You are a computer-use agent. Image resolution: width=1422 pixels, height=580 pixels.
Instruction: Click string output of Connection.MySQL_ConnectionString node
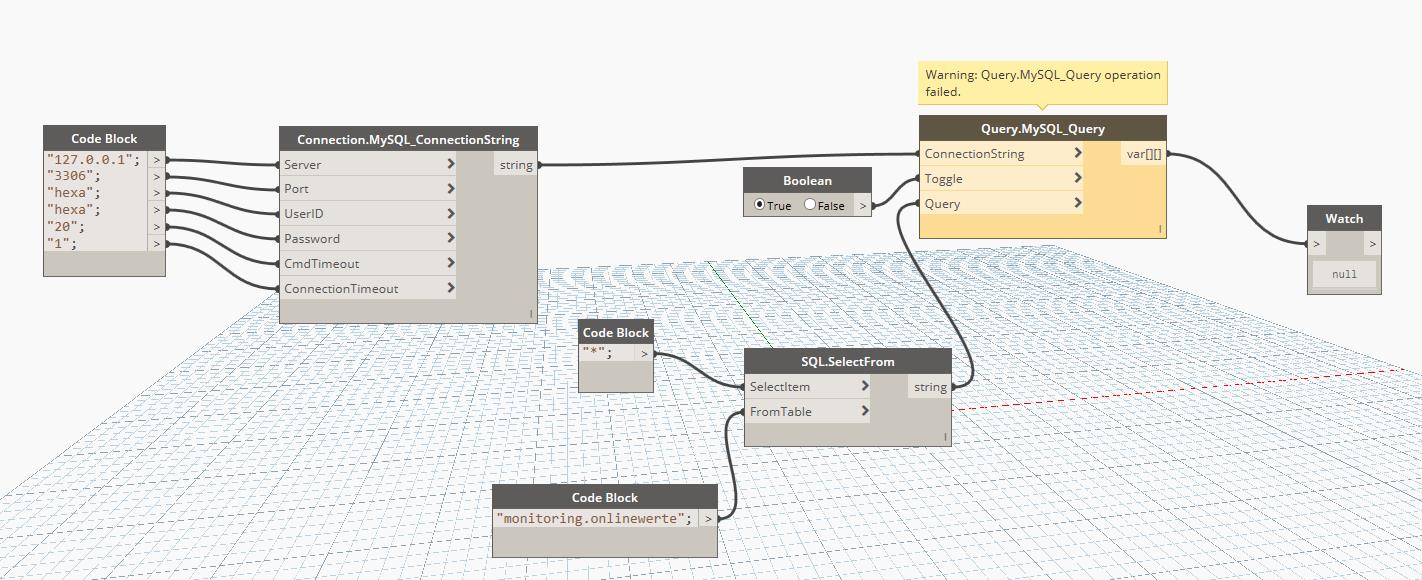click(x=516, y=165)
